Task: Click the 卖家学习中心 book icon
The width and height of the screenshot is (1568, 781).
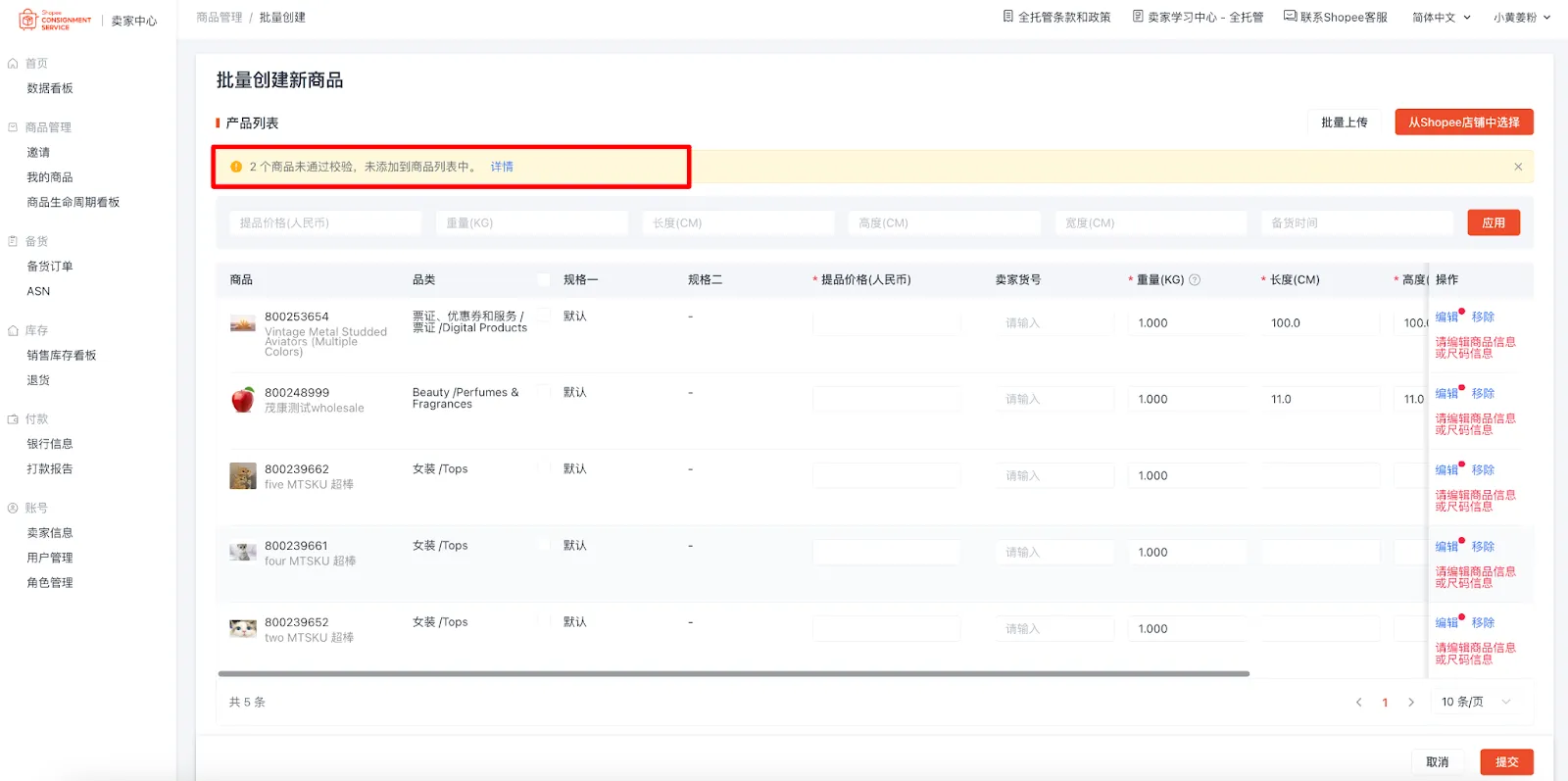Action: (x=1138, y=17)
